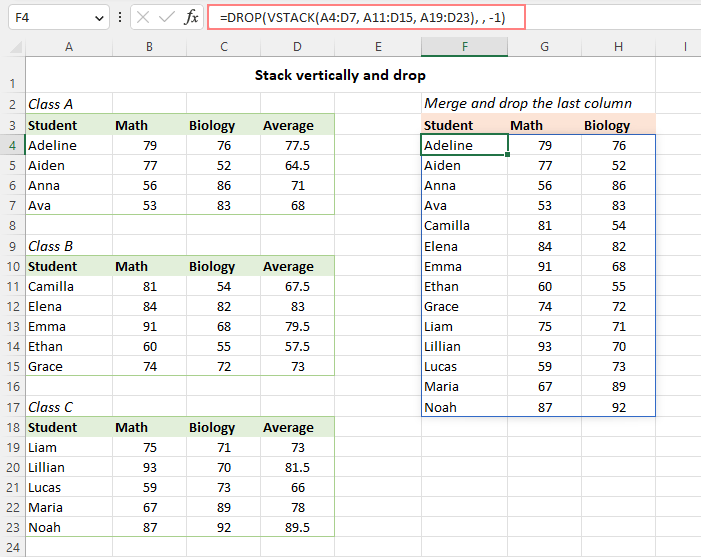Select row 10 header
Image resolution: width=701 pixels, height=557 pixels.
click(12, 266)
